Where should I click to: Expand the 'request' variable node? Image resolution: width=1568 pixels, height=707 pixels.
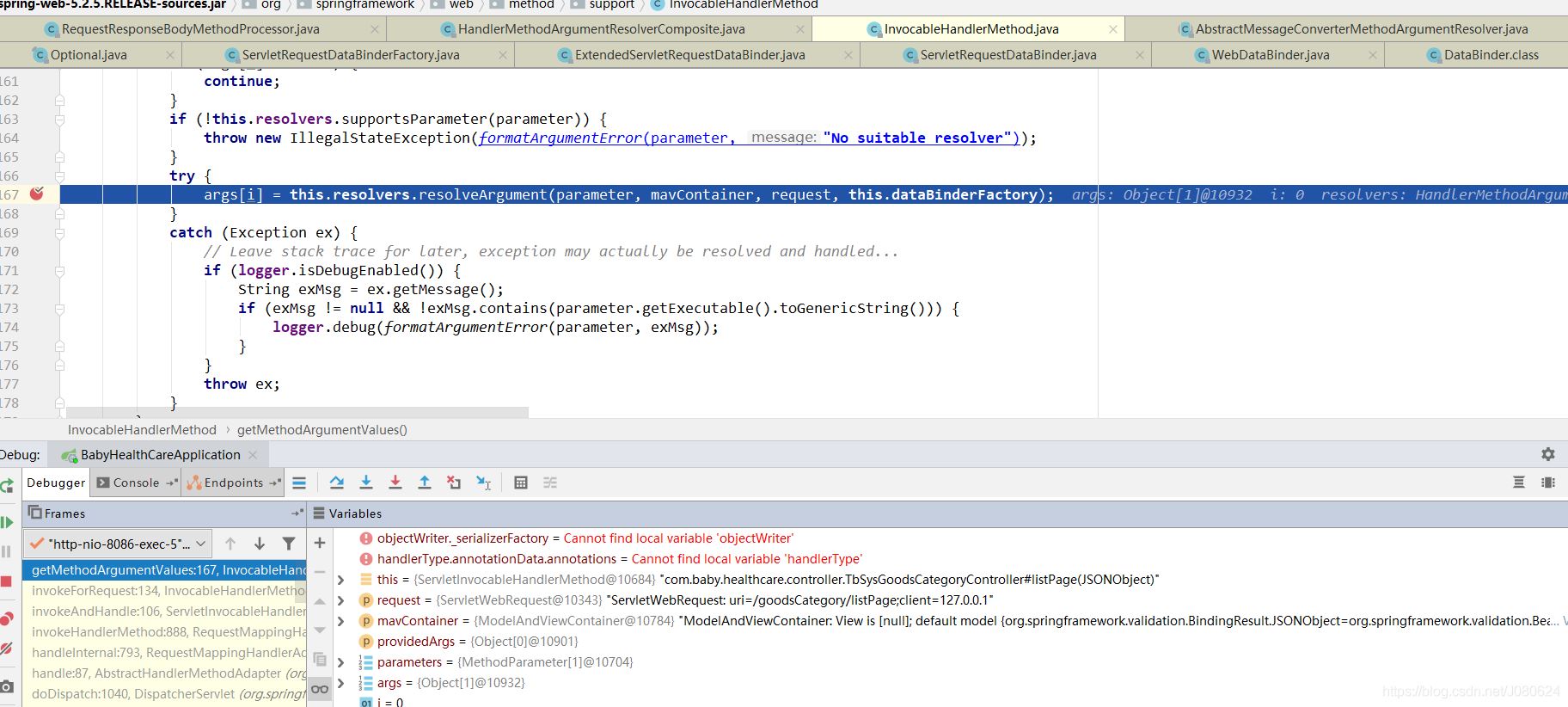[341, 600]
